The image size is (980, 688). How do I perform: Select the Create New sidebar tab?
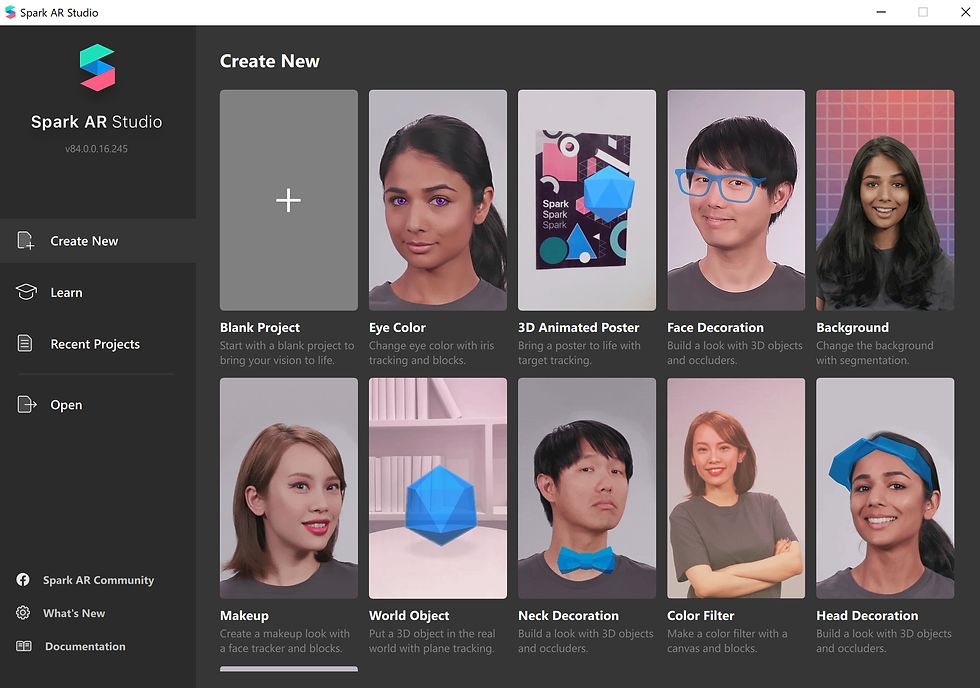coord(98,241)
